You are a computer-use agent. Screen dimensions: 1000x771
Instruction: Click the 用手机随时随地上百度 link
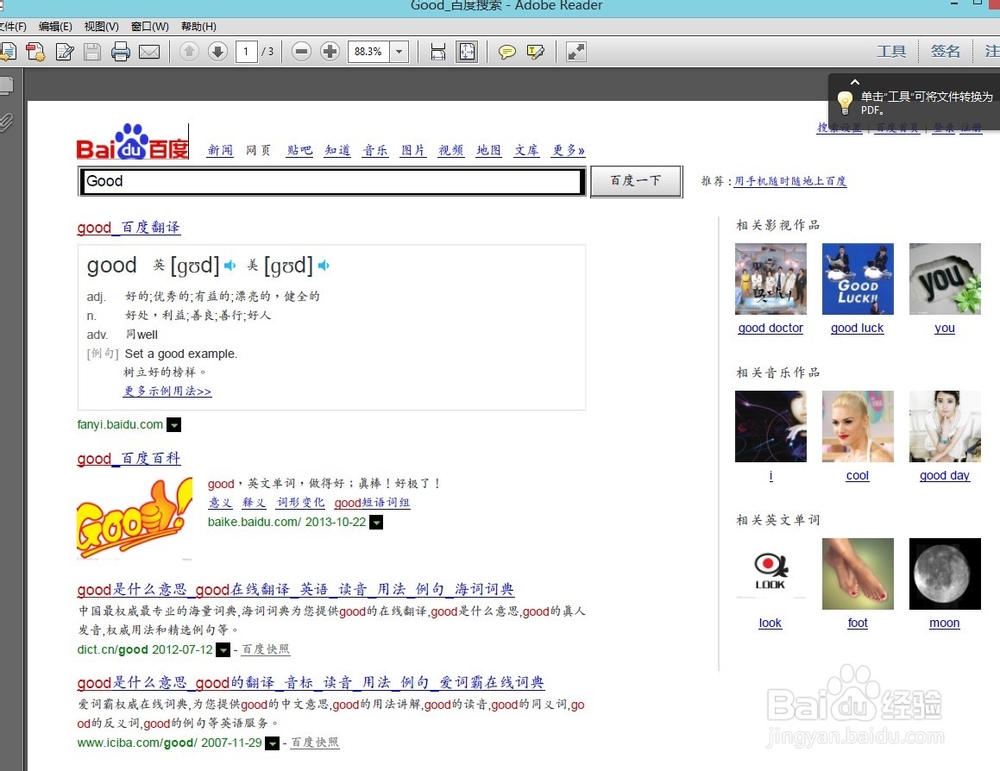pos(790,181)
